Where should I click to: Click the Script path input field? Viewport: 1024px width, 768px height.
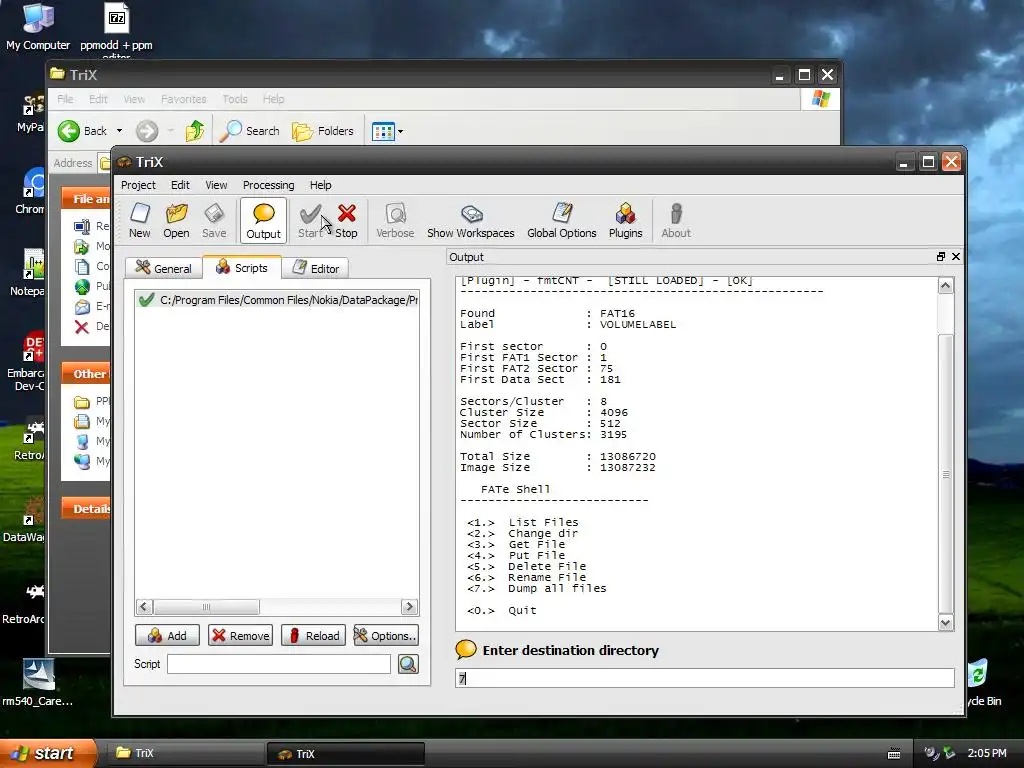pos(279,664)
